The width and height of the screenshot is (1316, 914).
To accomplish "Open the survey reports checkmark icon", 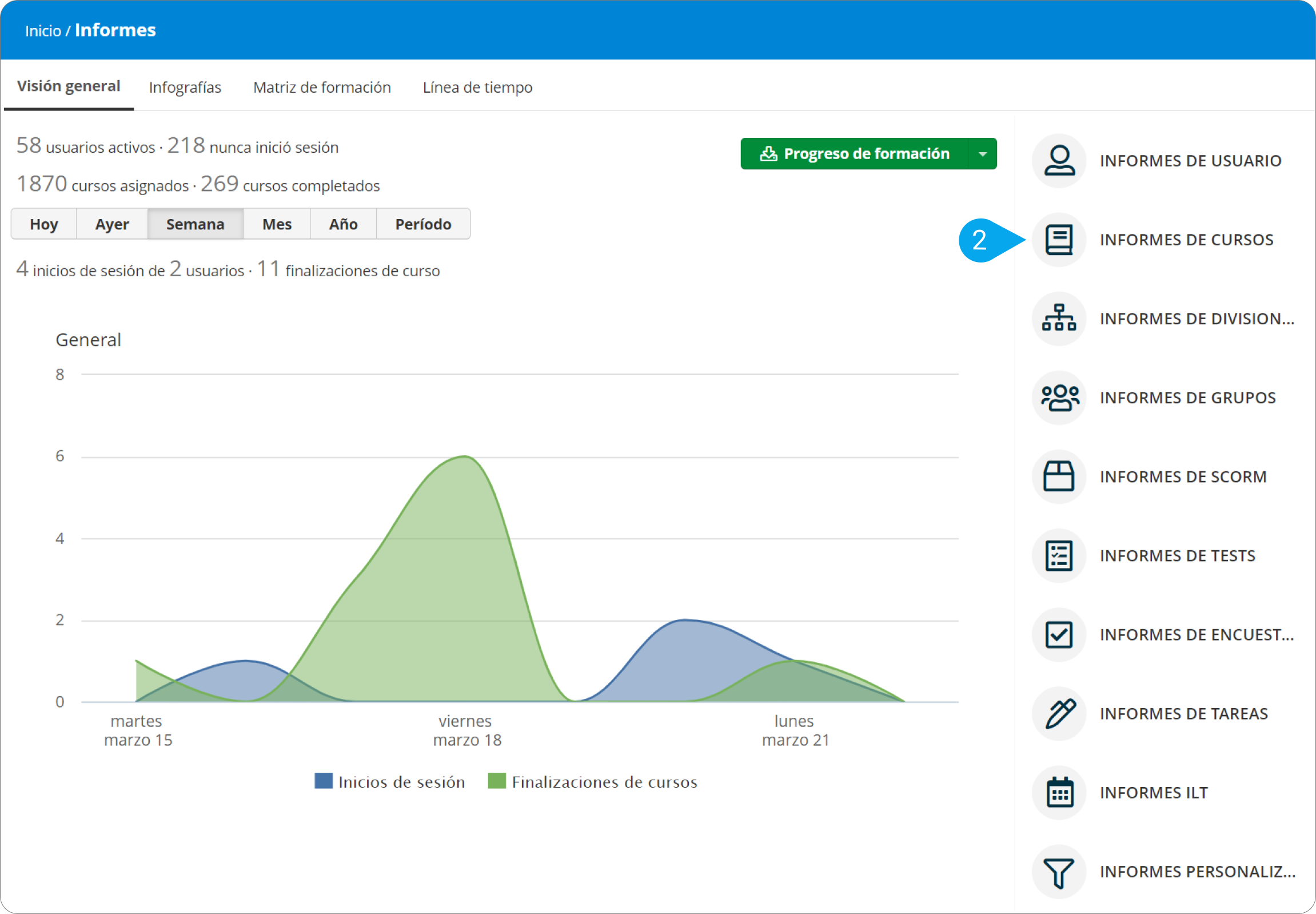I will coord(1059,635).
